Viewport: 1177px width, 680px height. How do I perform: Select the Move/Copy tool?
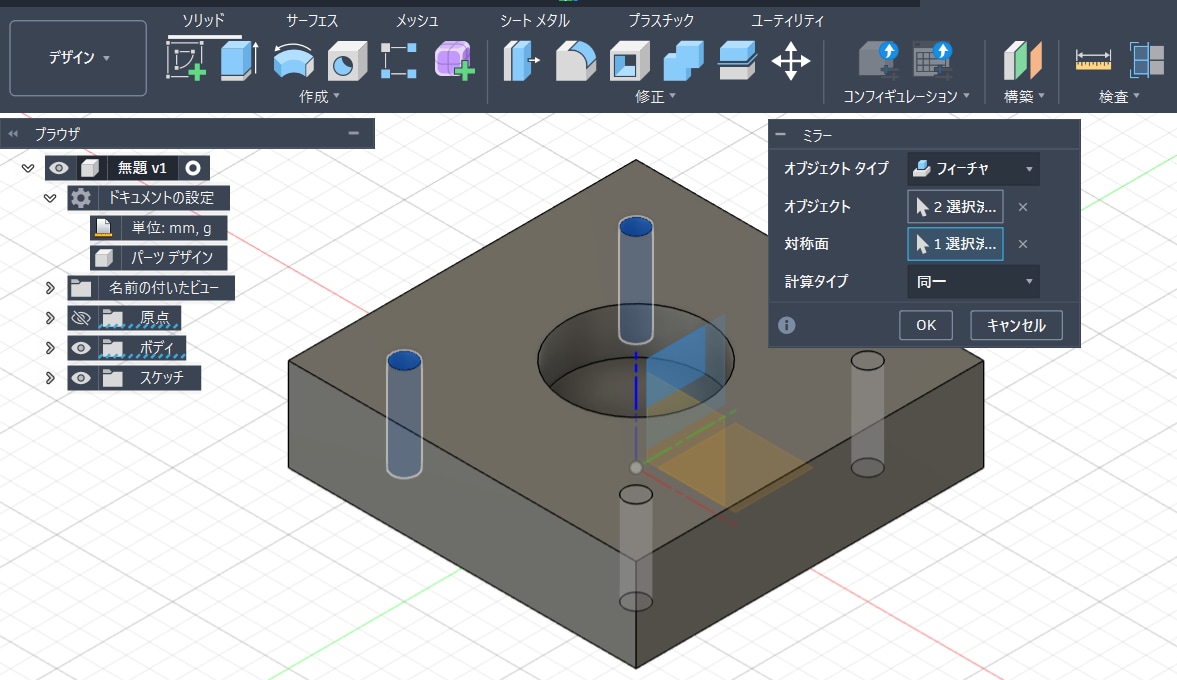pos(790,61)
